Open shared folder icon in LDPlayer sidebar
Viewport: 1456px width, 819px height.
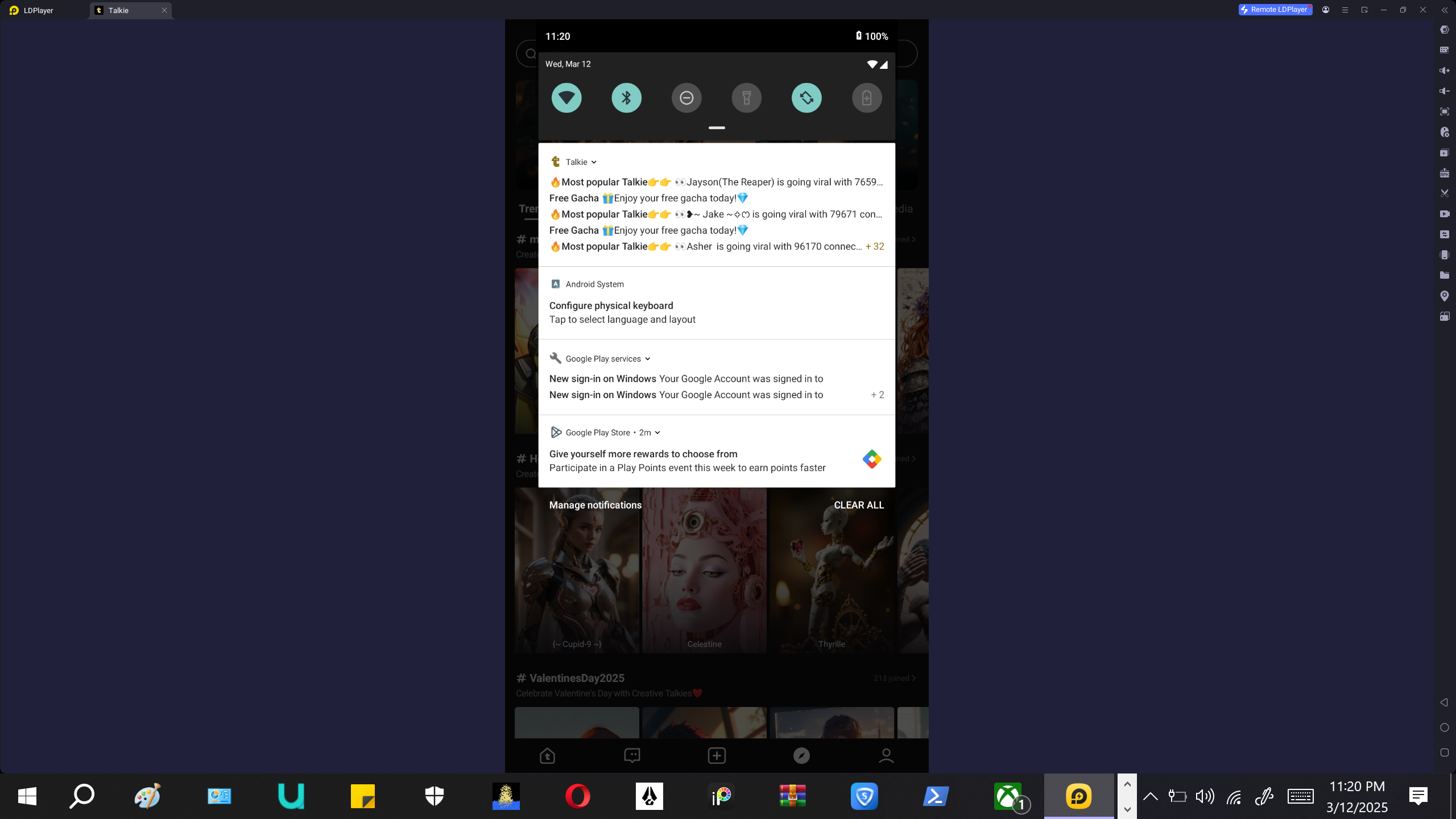(1444, 275)
